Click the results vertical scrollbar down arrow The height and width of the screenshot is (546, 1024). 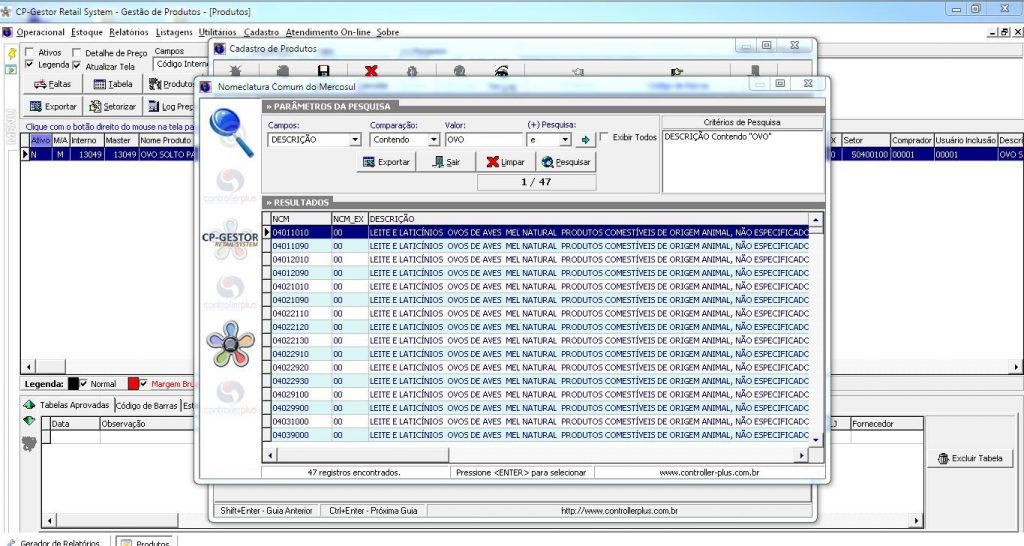[815, 440]
